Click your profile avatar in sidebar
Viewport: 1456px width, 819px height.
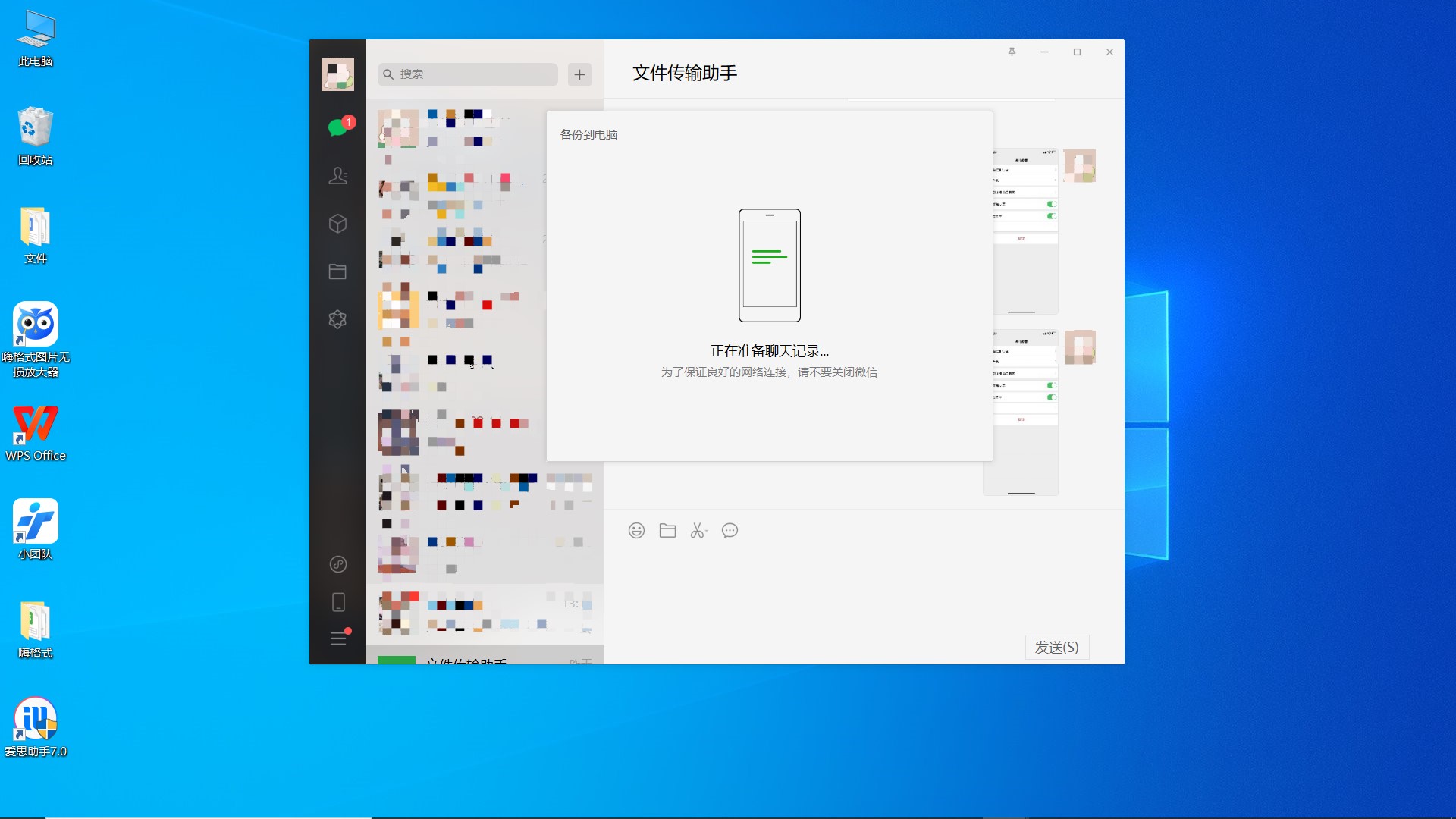point(337,74)
